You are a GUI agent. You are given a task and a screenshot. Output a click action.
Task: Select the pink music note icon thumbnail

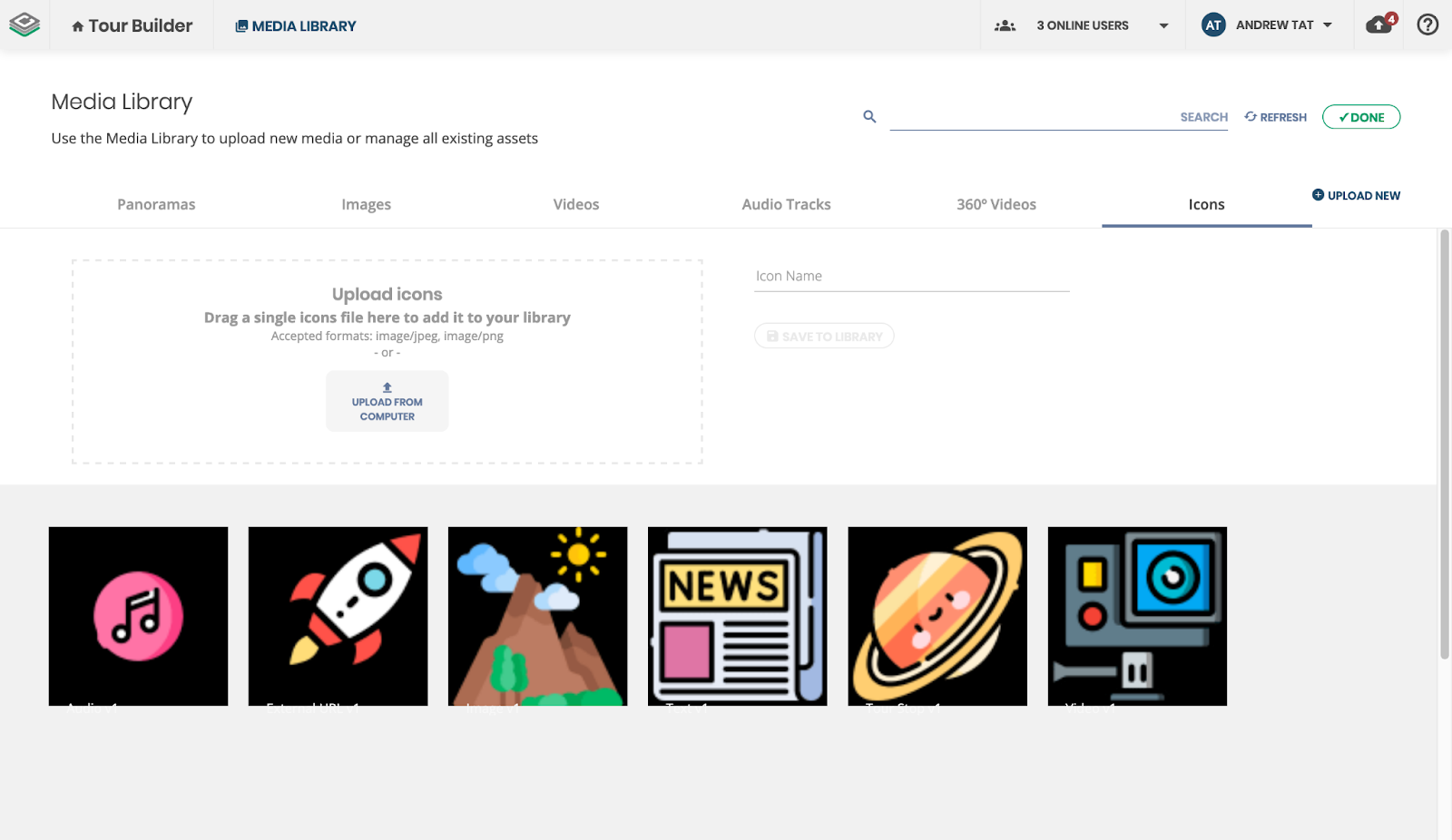(x=138, y=616)
